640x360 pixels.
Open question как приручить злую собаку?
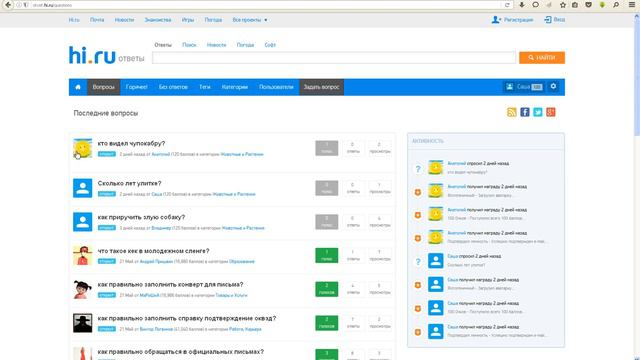[141, 217]
